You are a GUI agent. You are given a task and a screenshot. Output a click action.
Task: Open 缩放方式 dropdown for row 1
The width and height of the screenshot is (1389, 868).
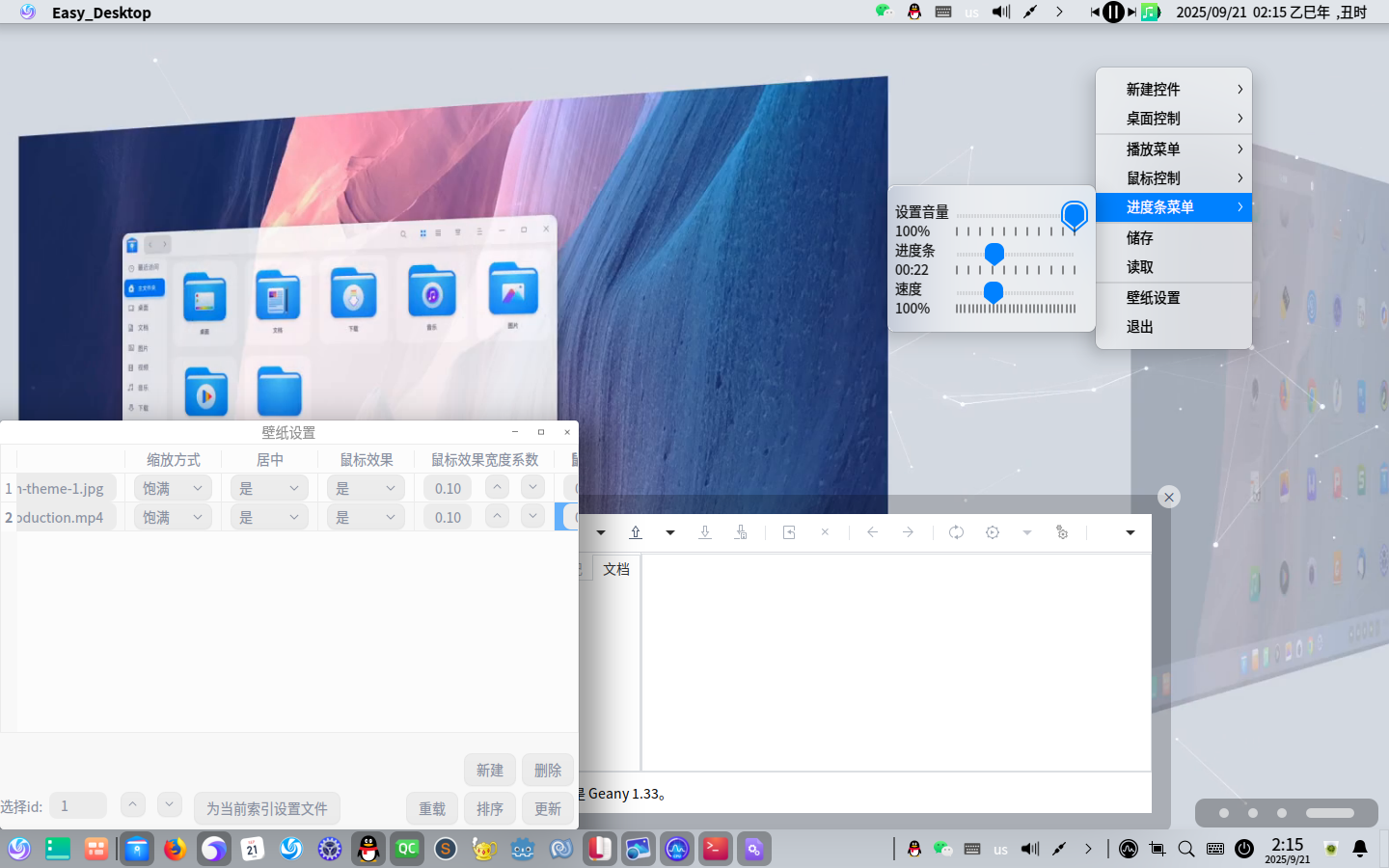pos(173,488)
